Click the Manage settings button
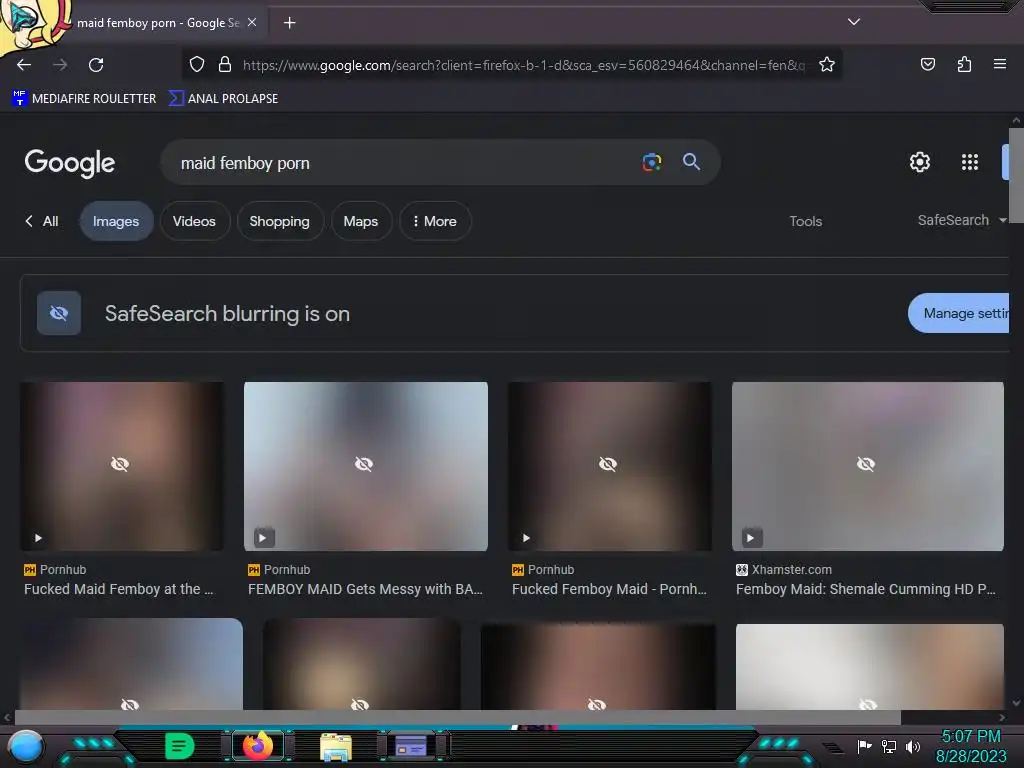Image resolution: width=1024 pixels, height=768 pixels. [959, 313]
